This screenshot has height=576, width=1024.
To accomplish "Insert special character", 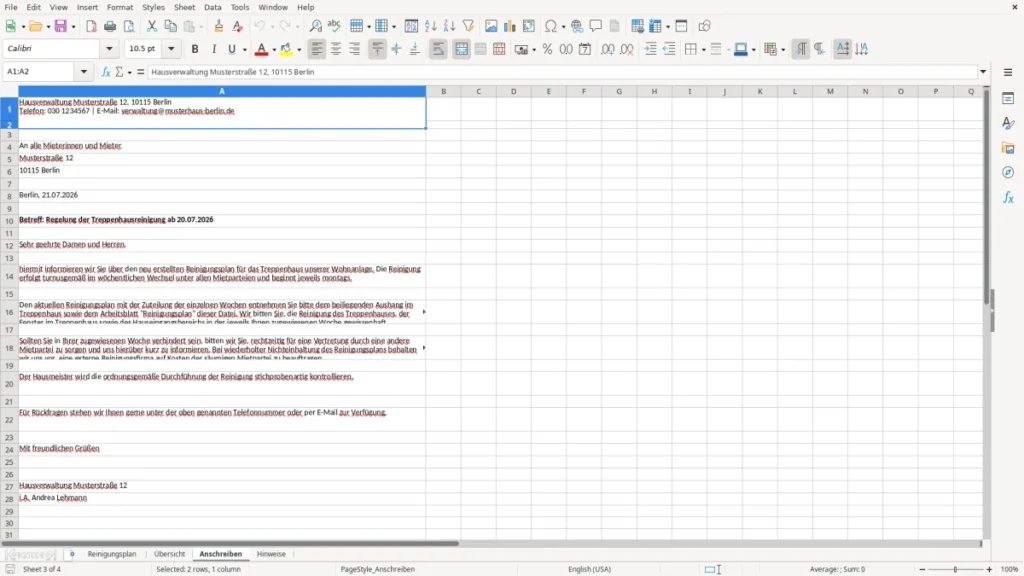I will pos(551,26).
